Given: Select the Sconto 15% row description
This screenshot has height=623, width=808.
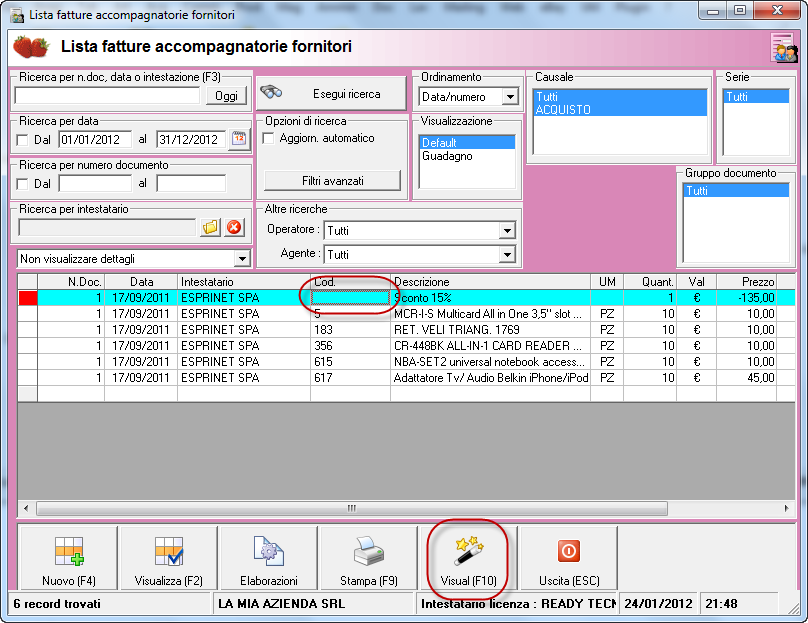Looking at the screenshot, I should pyautogui.click(x=490, y=298).
